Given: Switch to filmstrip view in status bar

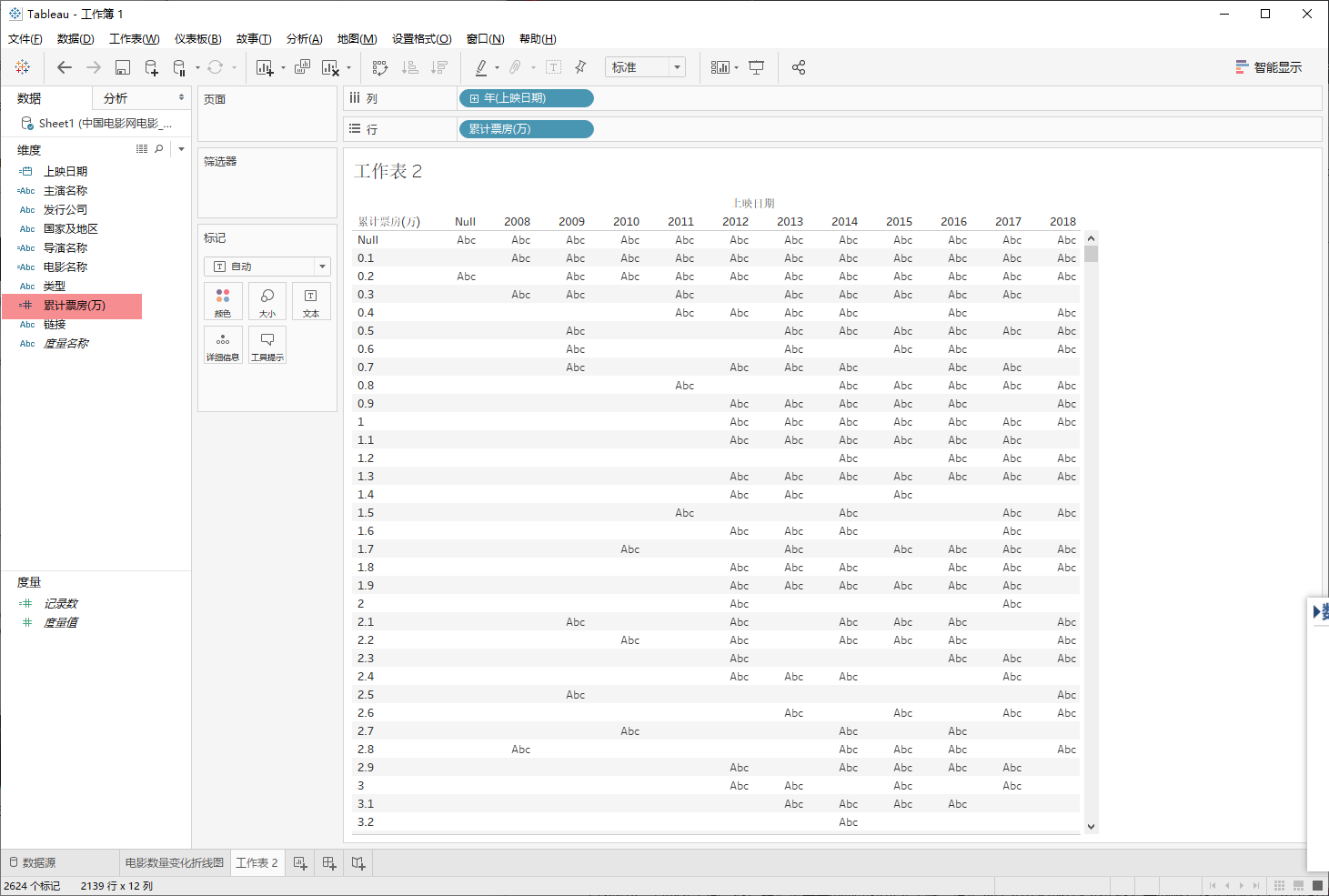Looking at the screenshot, I should (1298, 885).
